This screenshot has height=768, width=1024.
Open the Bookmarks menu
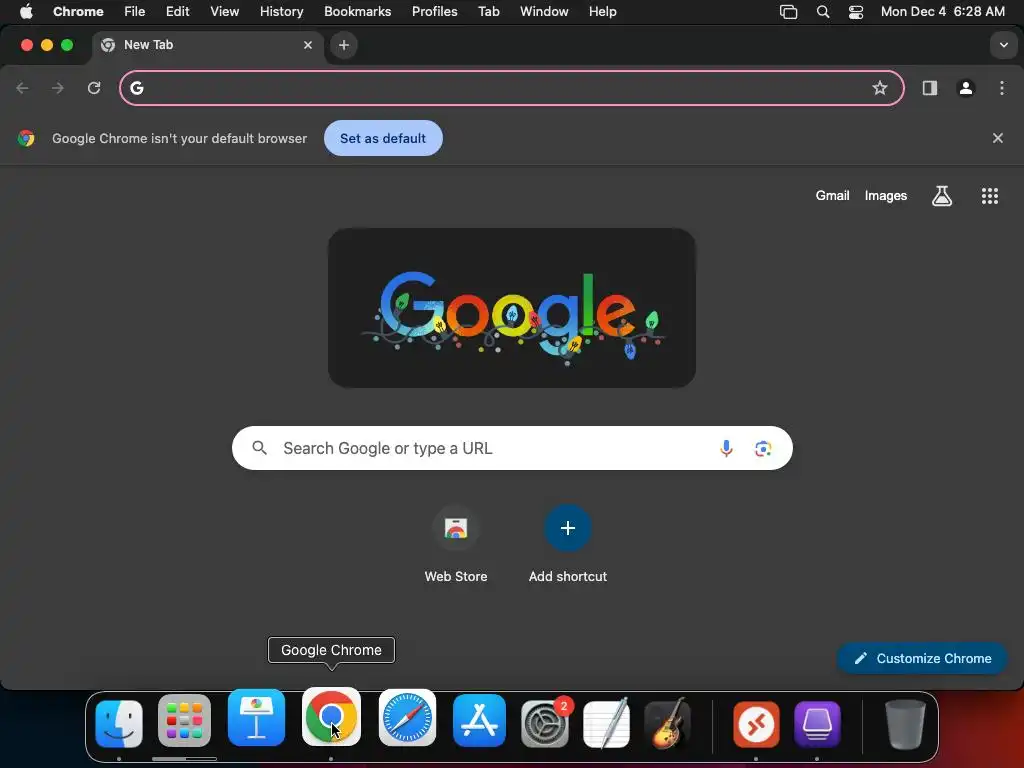click(x=357, y=11)
